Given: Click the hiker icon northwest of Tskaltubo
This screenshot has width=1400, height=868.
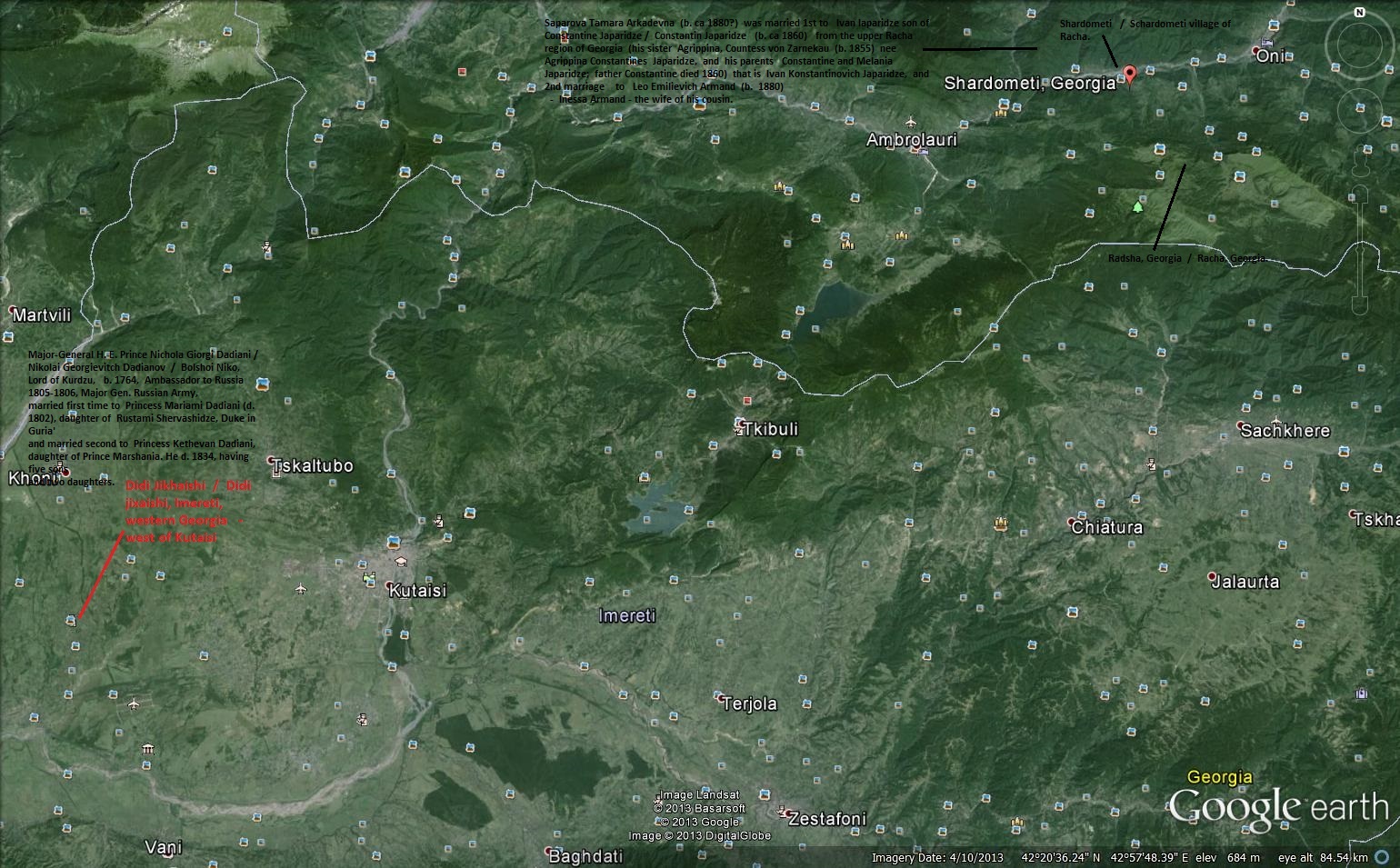Looking at the screenshot, I should tap(266, 246).
